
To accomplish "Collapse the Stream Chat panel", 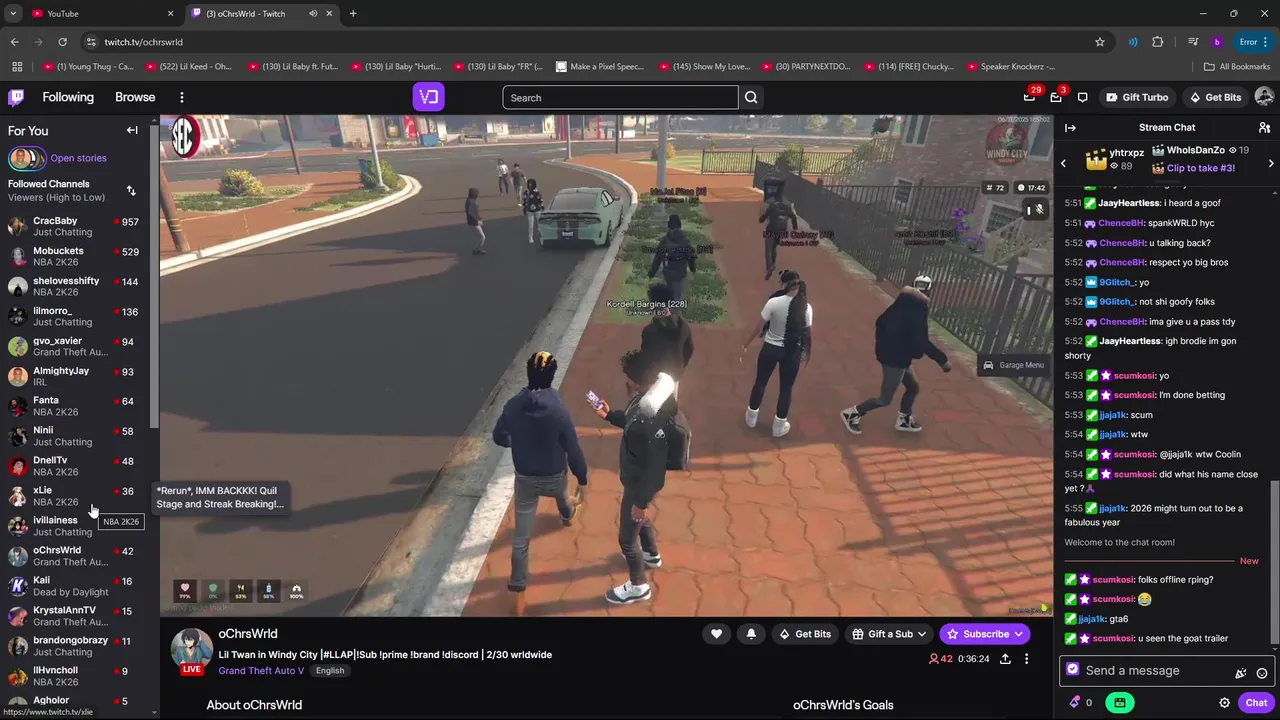I will pos(1070,128).
